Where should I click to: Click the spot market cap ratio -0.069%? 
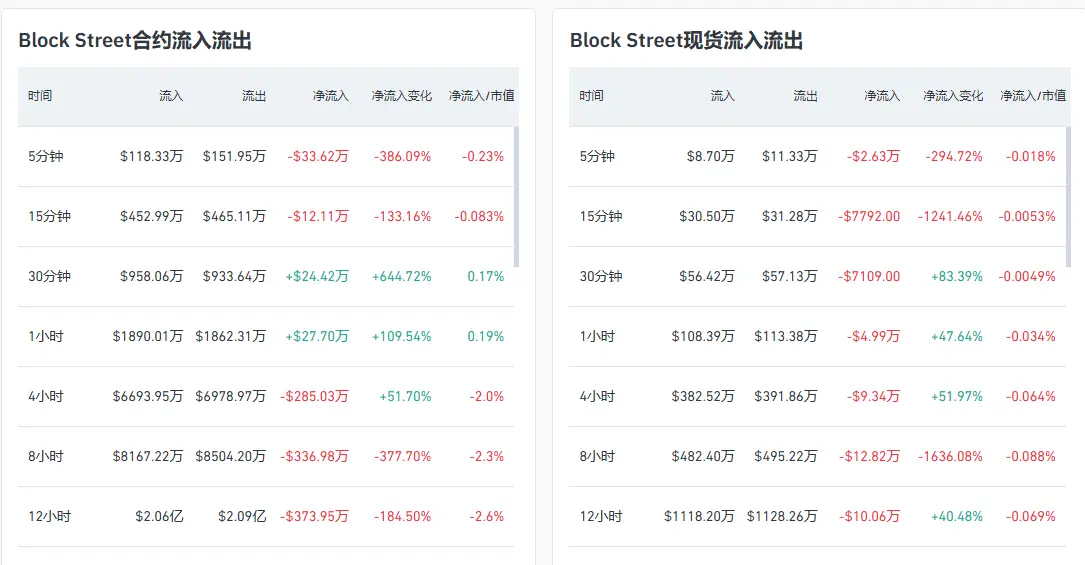coord(1031,517)
